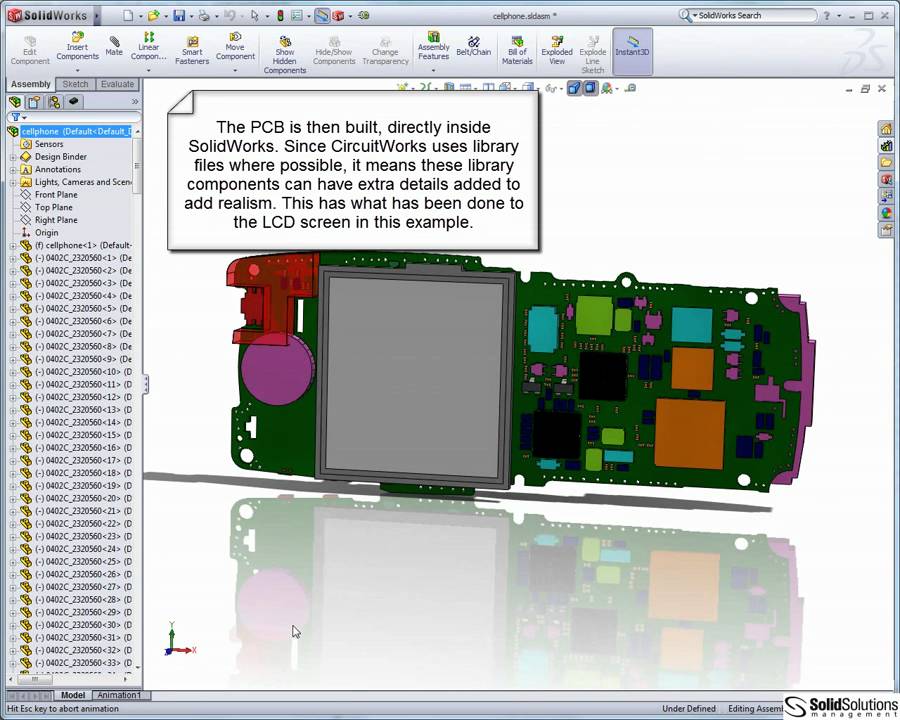
Task: Toggle the square-outline view button beside the shaded cube
Action: (x=590, y=88)
